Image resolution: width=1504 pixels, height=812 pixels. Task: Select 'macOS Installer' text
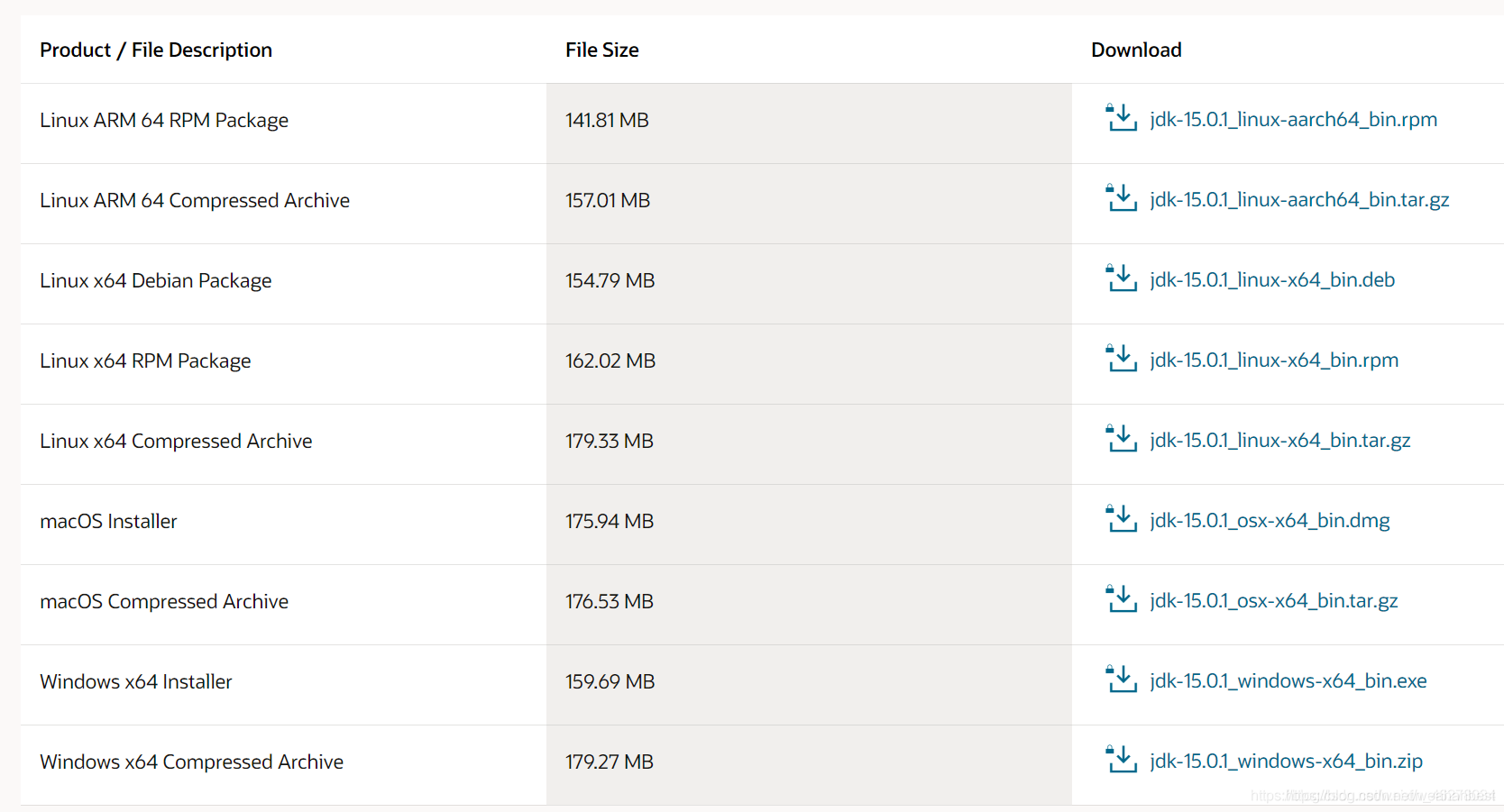(x=108, y=522)
